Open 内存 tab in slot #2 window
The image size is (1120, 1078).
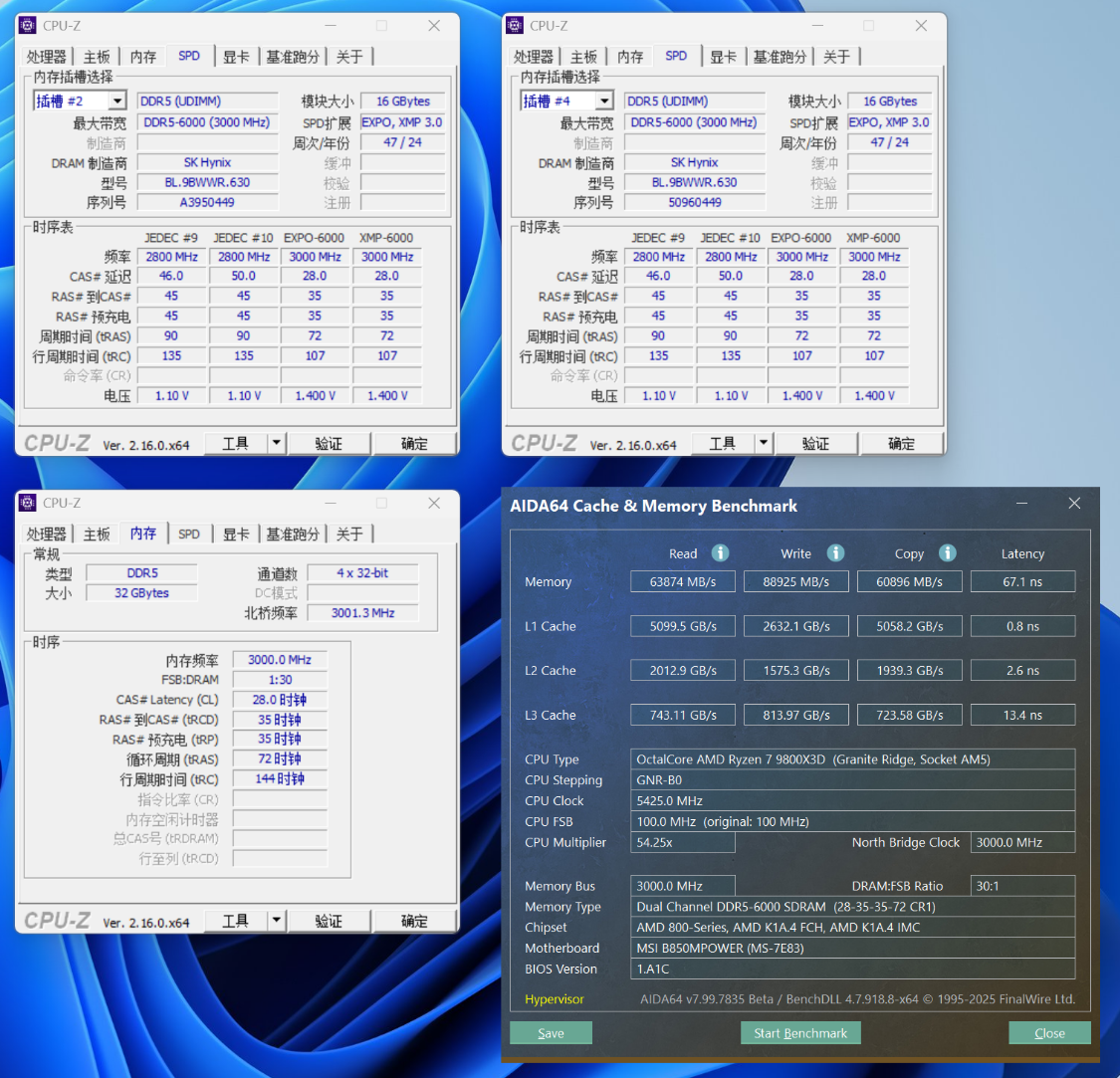coord(142,57)
